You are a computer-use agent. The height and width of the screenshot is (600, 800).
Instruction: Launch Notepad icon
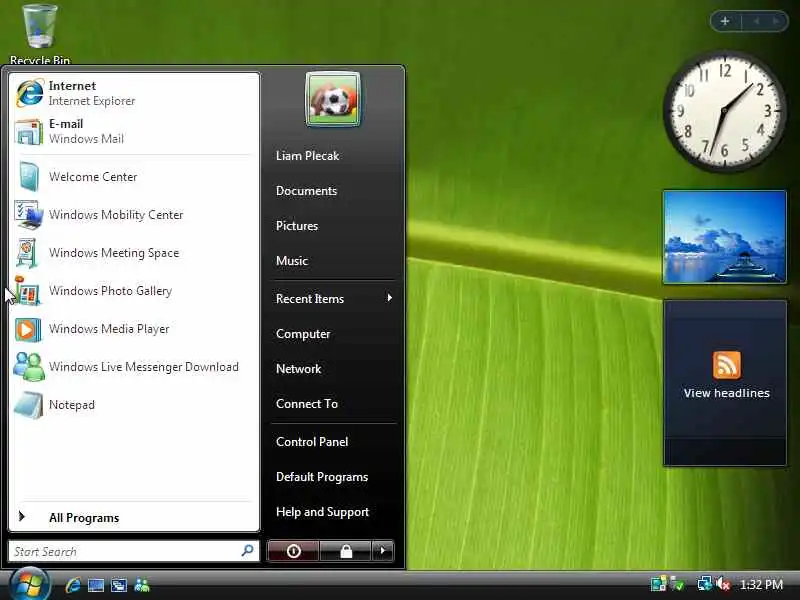coord(29,405)
